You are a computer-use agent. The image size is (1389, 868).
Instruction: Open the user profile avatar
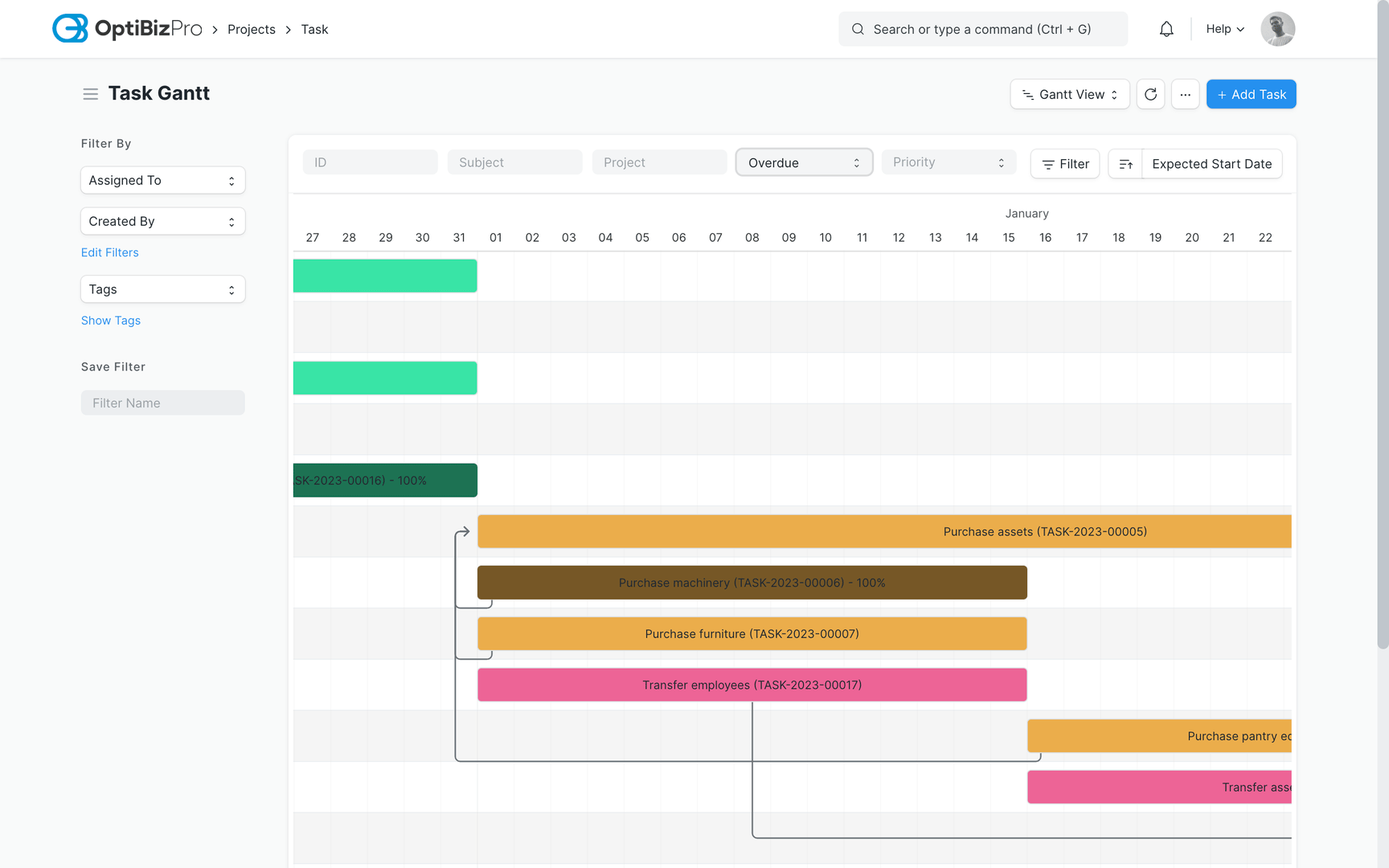click(1277, 29)
